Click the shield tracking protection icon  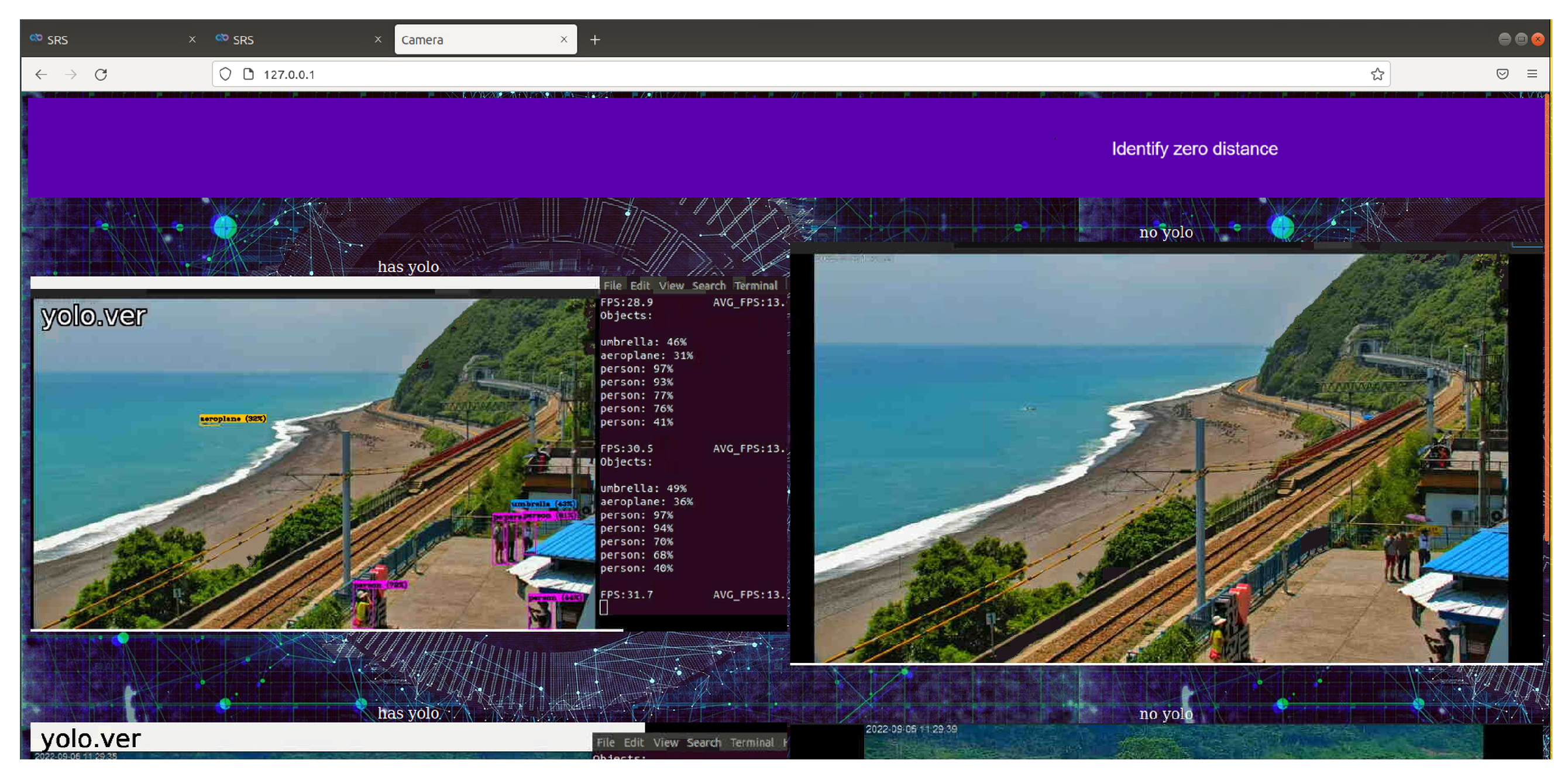pos(225,74)
